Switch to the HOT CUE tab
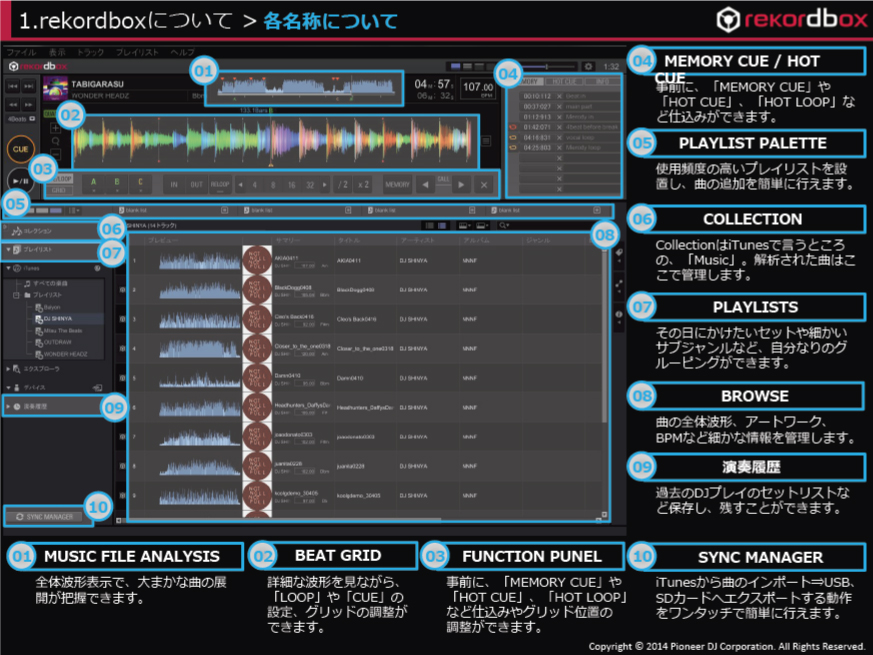 pos(565,82)
